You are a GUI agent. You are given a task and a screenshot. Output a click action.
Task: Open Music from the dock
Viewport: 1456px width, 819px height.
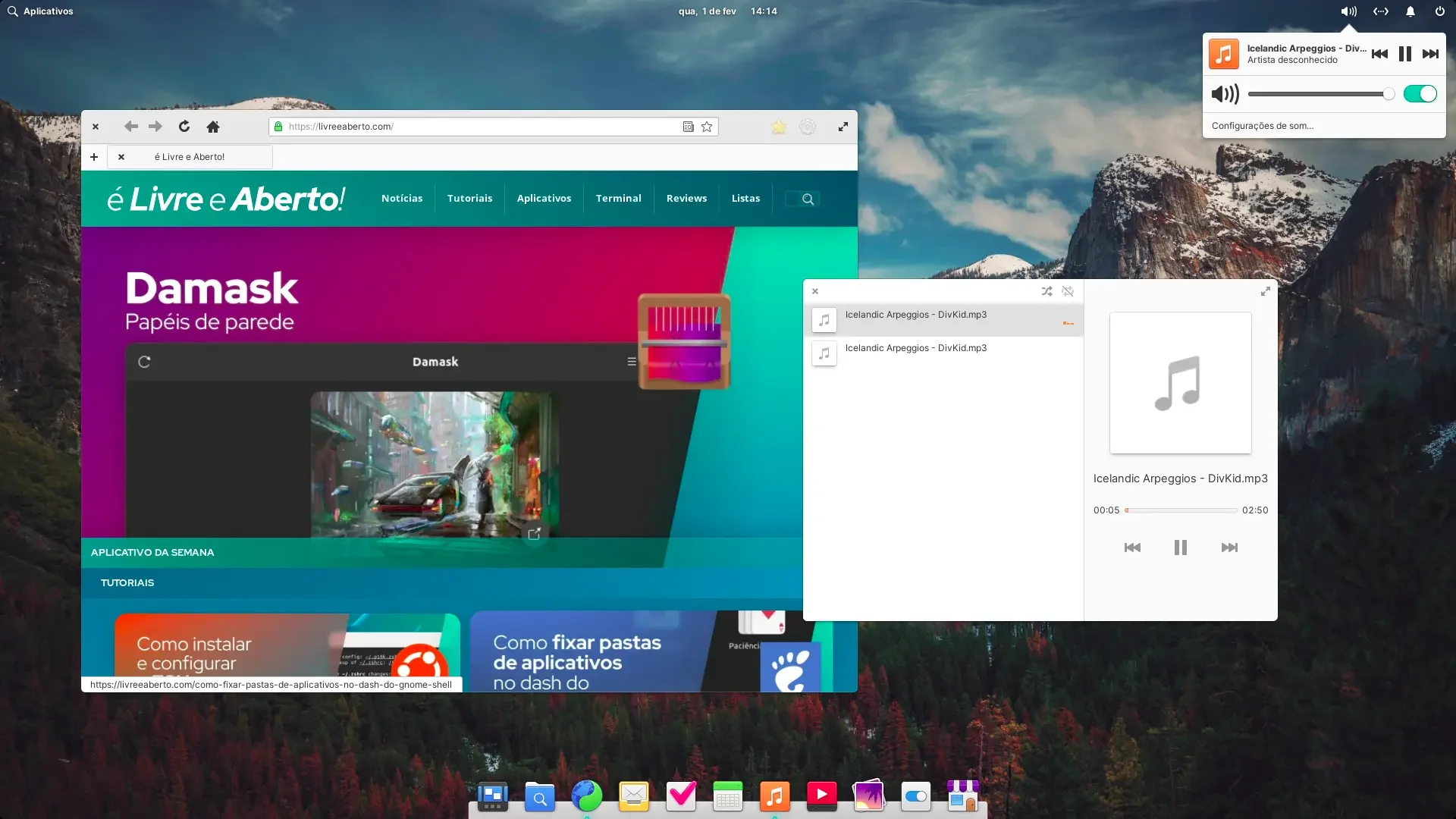(x=775, y=796)
